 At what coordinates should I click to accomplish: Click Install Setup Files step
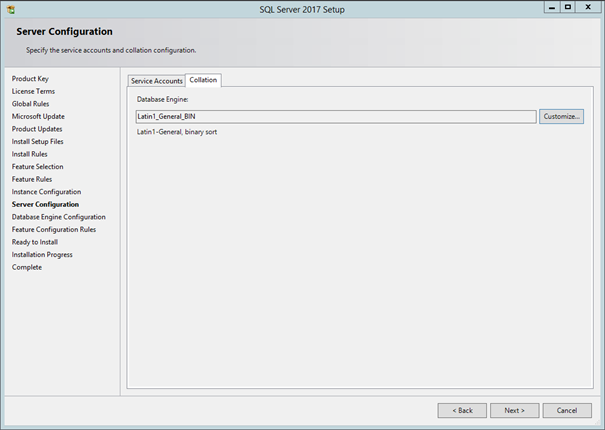click(37, 141)
